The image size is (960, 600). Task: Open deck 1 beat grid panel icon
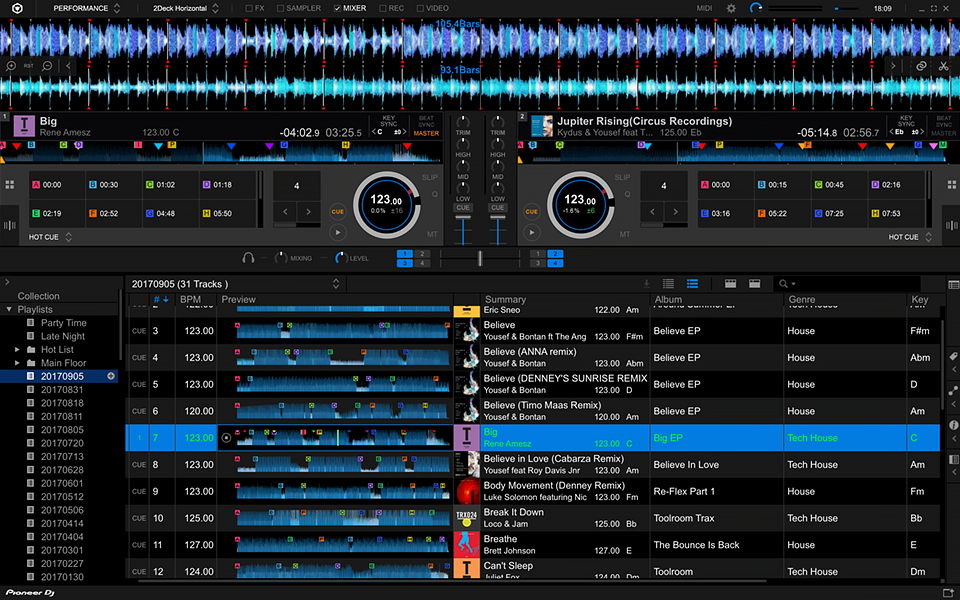tap(10, 225)
